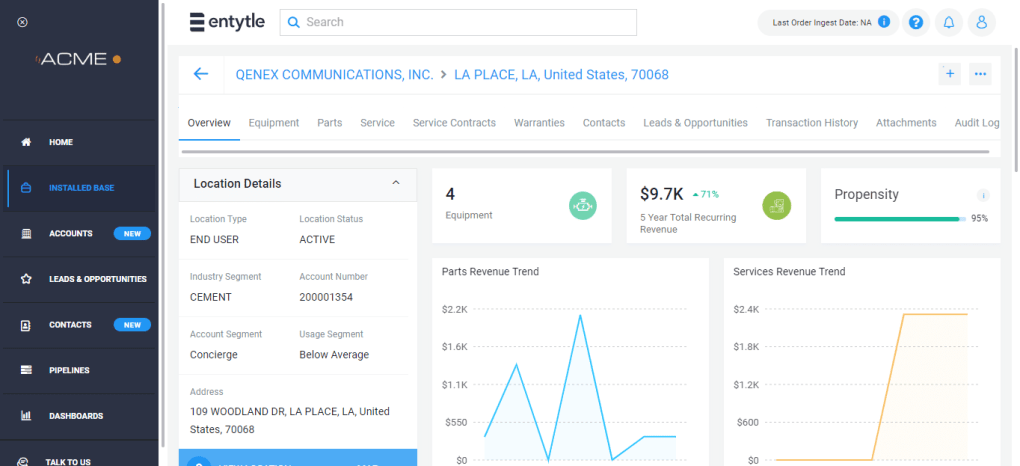Screen dimensions: 1020x466
Task: Click the NEW badge next to Contacts
Action: (x=132, y=325)
